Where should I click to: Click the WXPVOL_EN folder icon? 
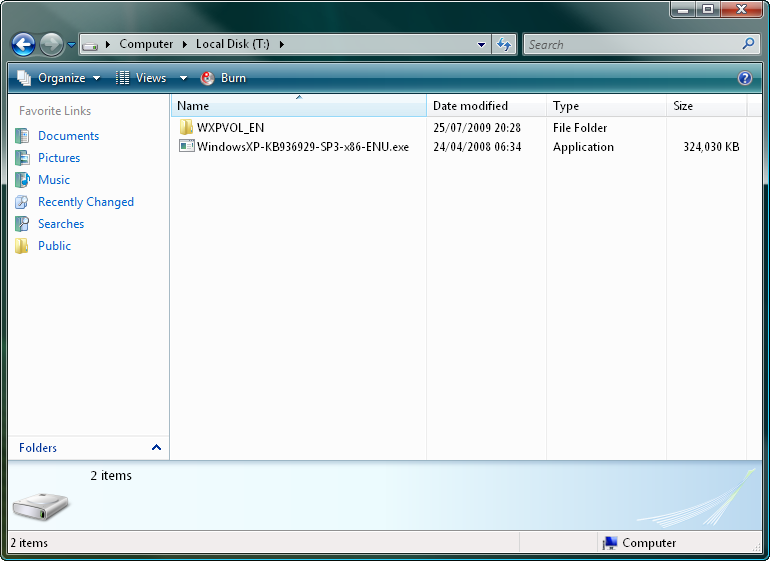[186, 127]
